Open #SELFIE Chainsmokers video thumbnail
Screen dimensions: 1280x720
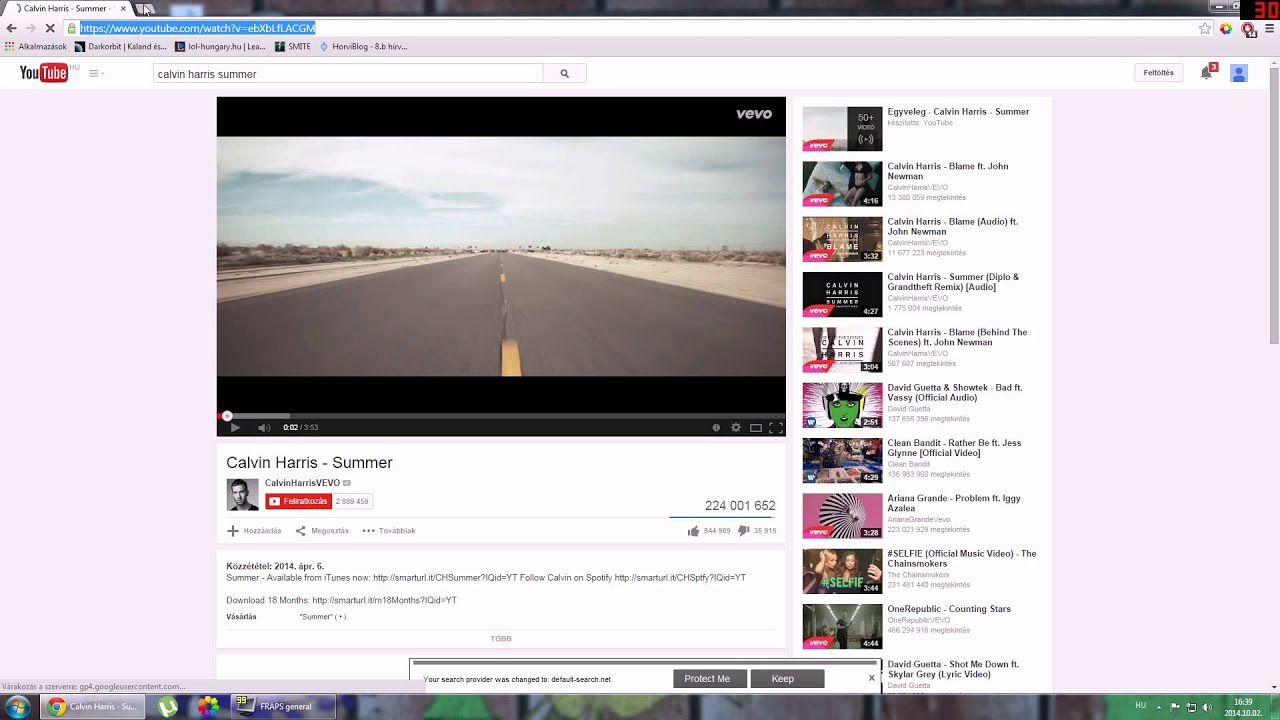pos(842,571)
